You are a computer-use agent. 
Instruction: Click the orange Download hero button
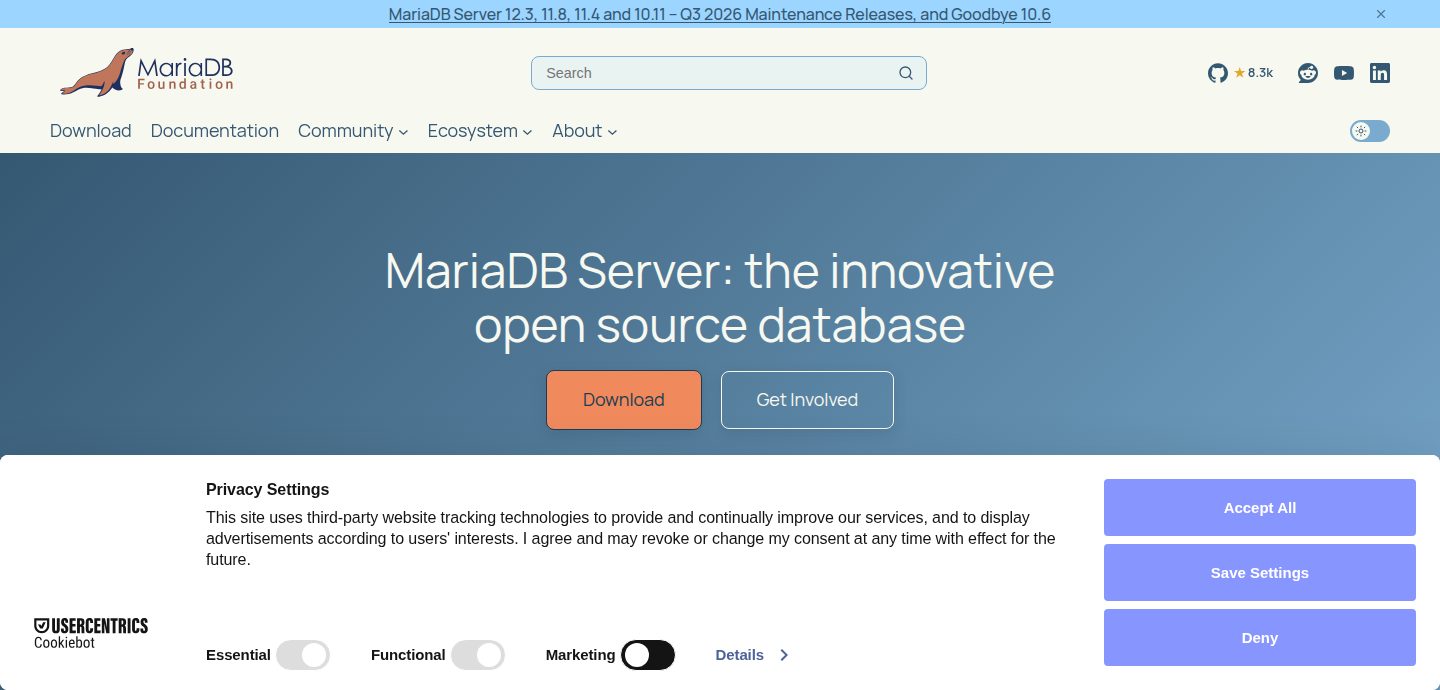click(624, 400)
